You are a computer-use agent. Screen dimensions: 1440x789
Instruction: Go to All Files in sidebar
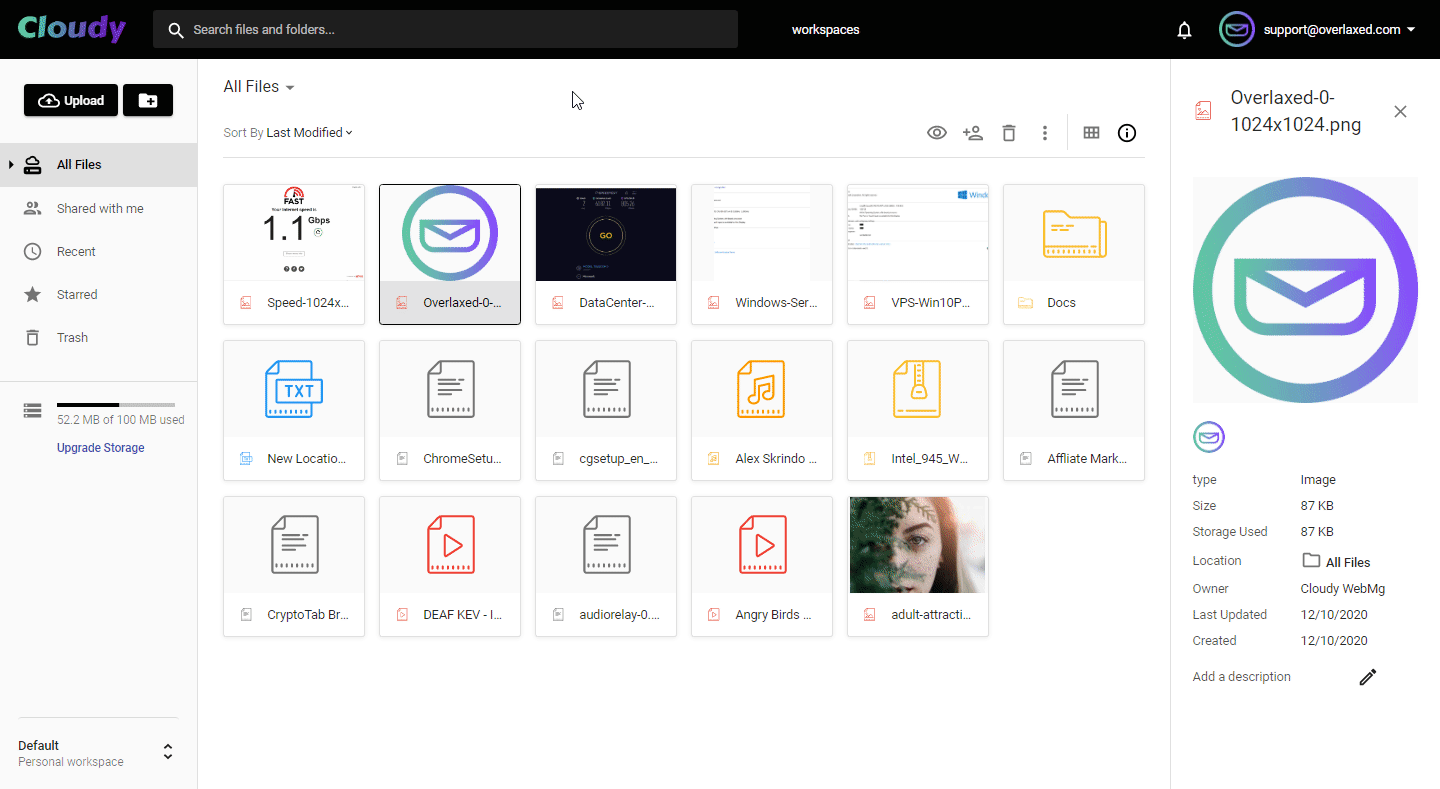[98, 164]
